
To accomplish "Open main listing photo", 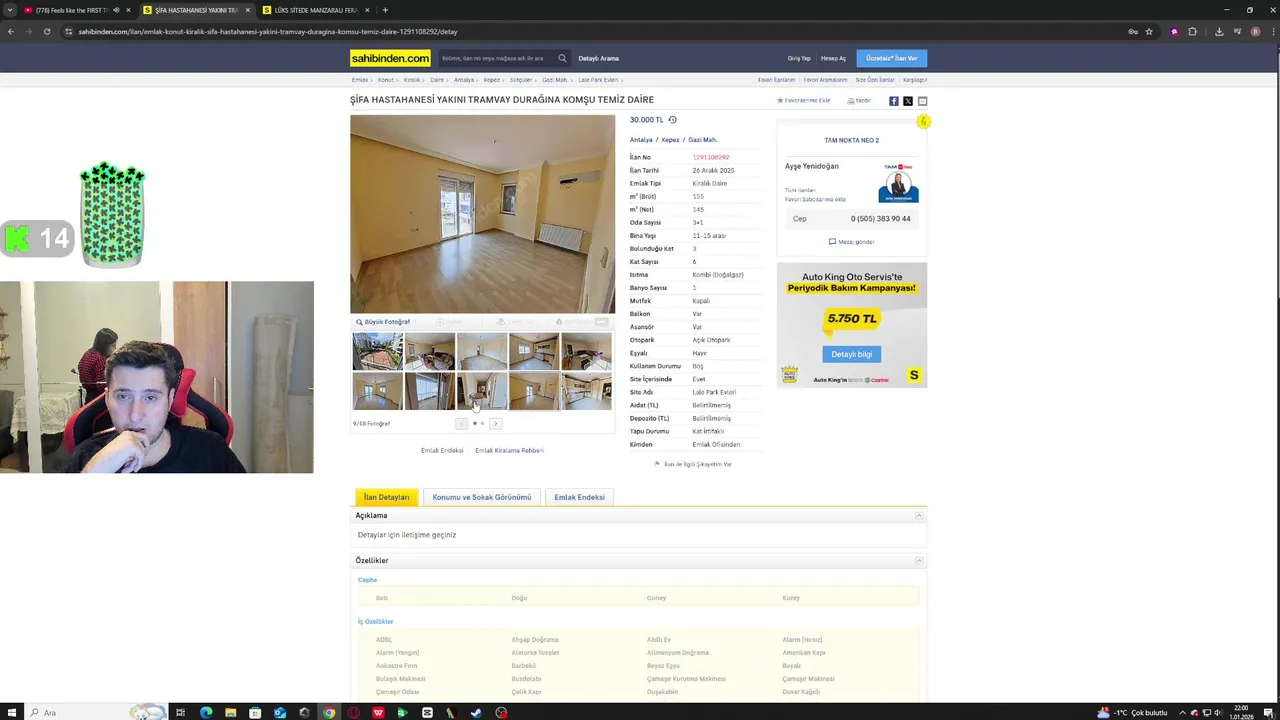I will [x=482, y=214].
